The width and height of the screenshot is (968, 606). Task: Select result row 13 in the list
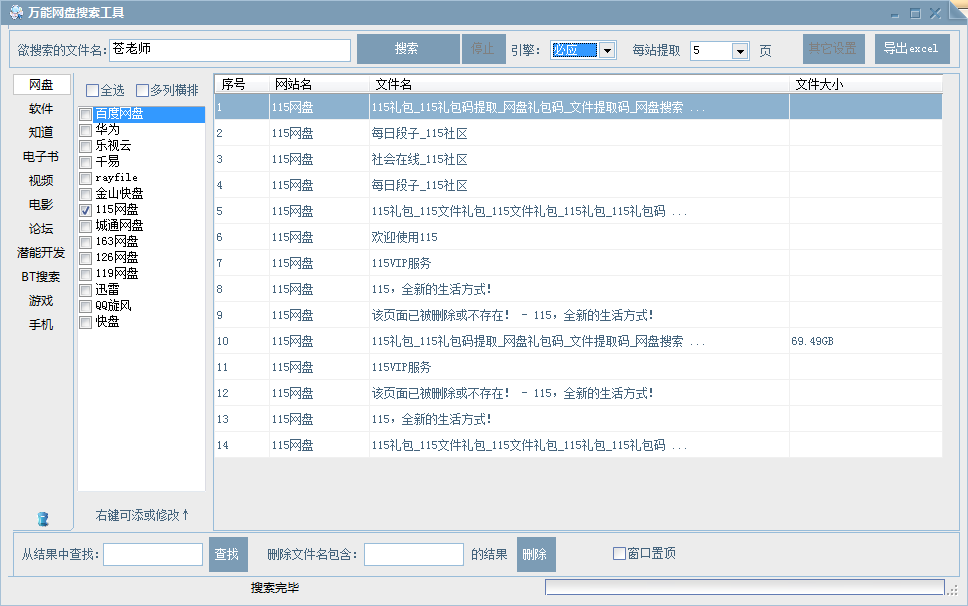click(x=578, y=419)
